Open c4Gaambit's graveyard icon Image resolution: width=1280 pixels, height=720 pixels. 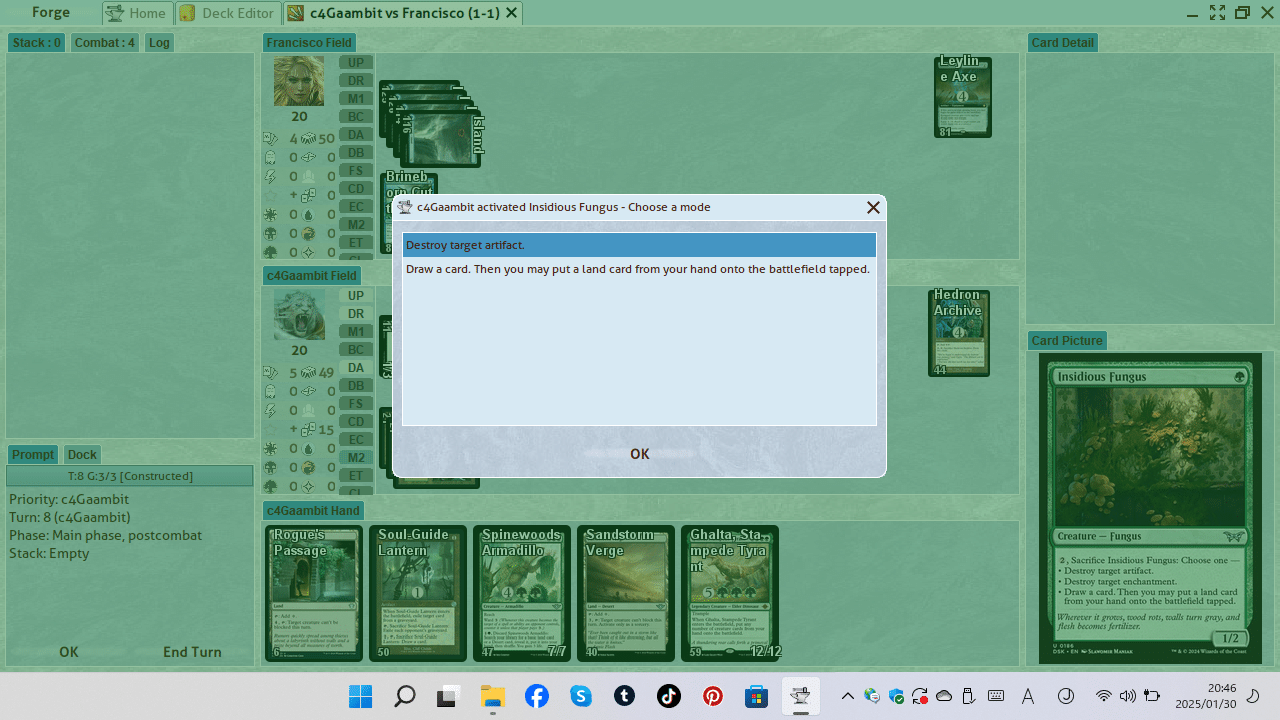(x=270, y=391)
